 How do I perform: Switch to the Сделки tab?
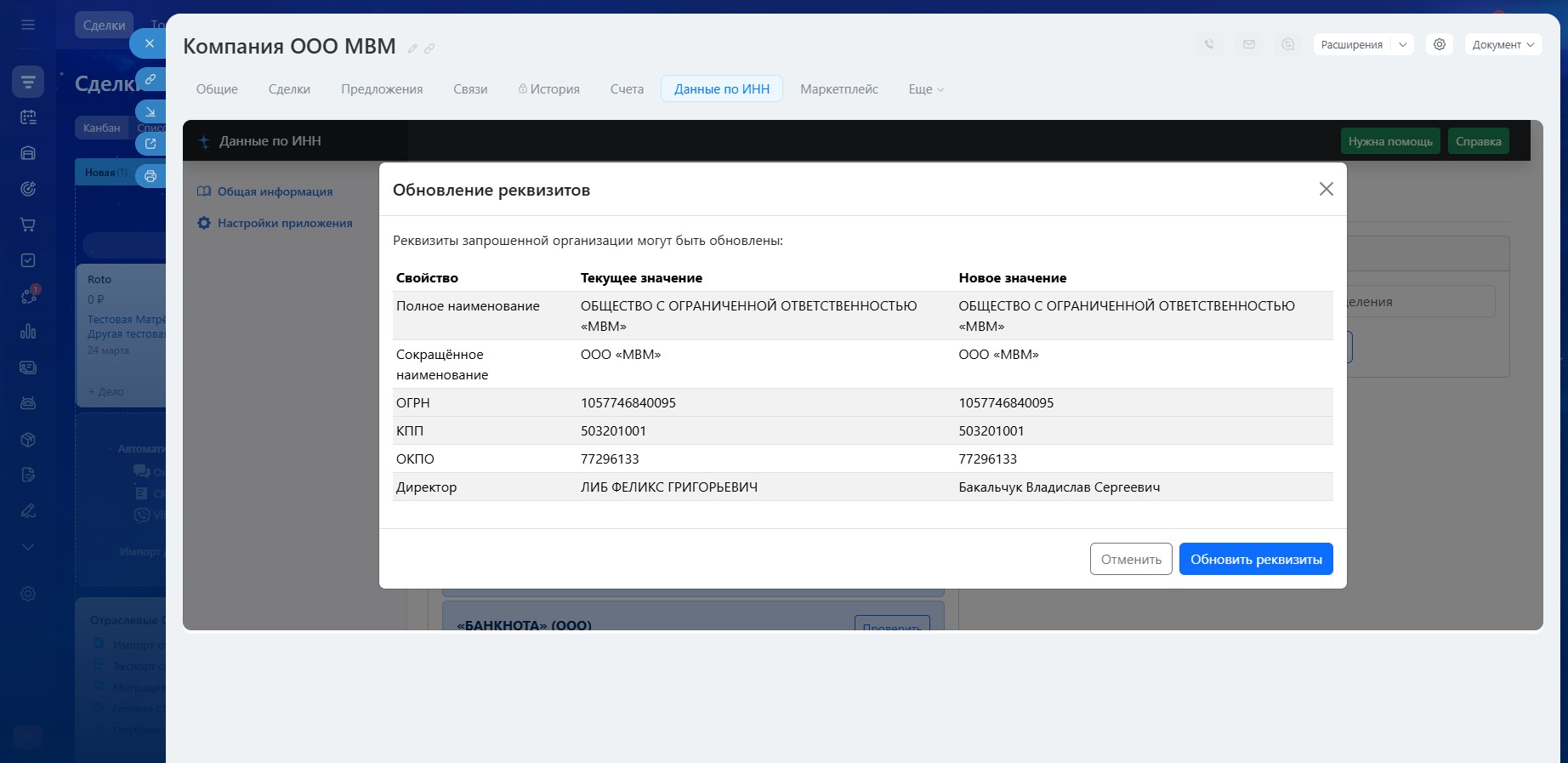289,89
